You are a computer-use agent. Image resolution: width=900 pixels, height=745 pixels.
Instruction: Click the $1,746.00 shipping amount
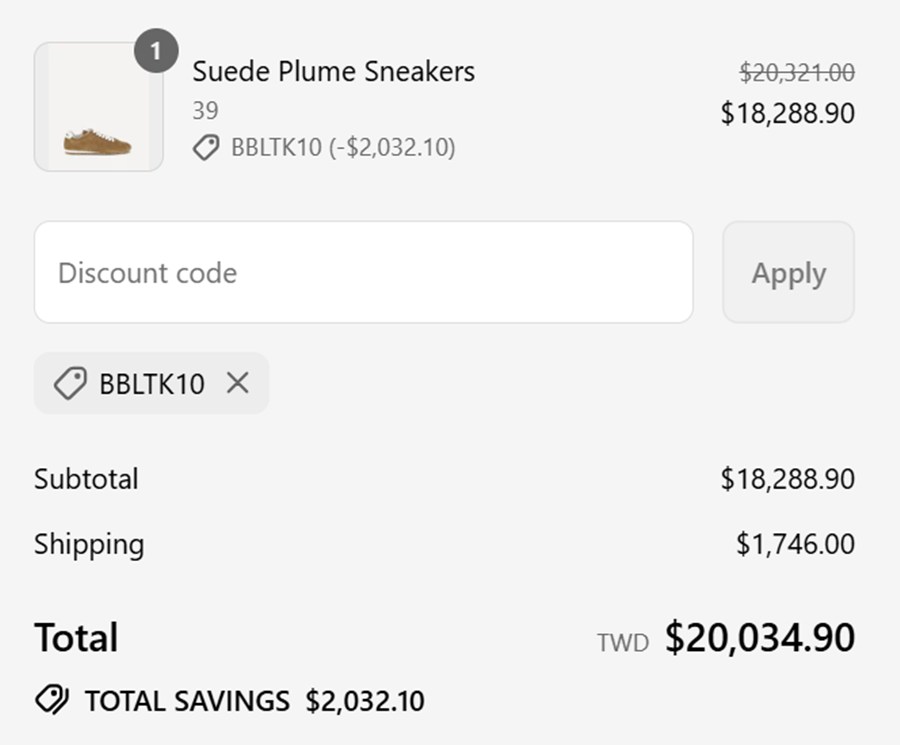(x=795, y=544)
